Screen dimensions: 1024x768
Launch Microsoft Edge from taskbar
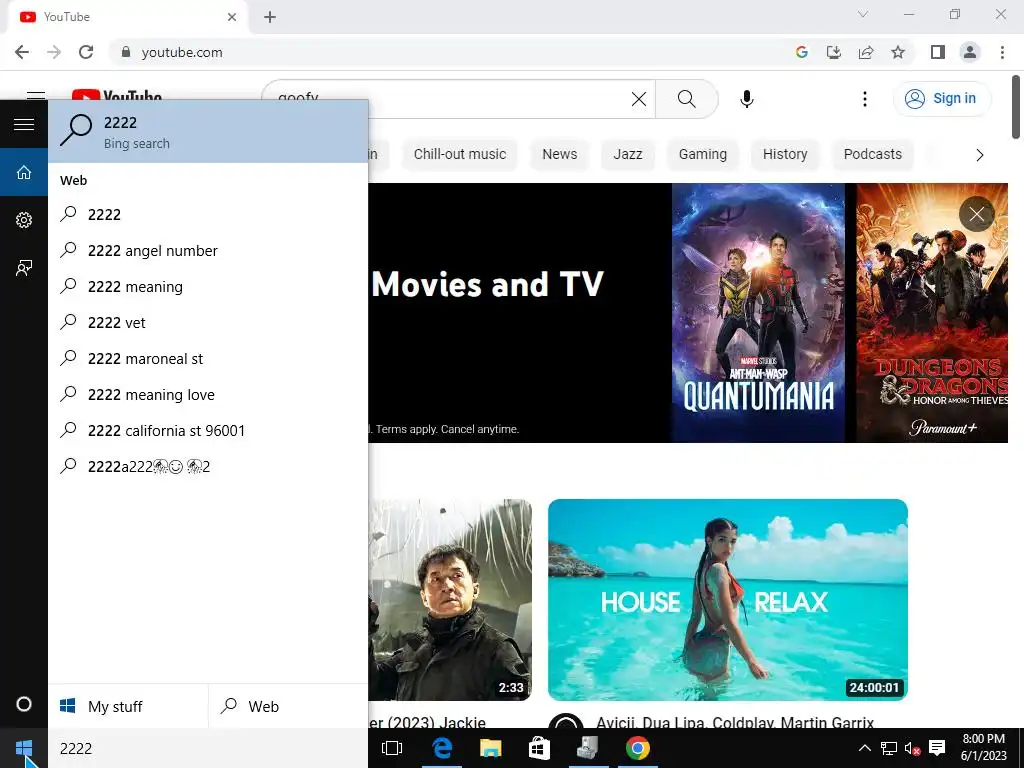coord(442,748)
